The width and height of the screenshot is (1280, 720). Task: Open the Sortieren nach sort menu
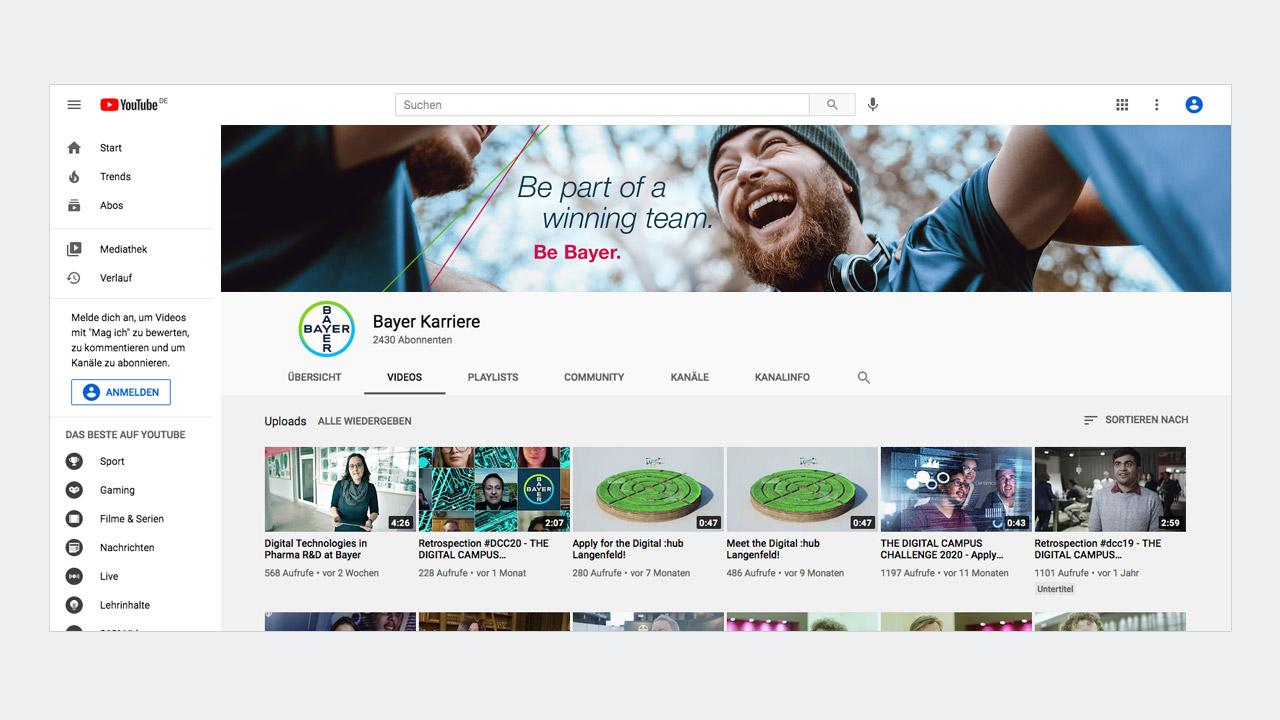[1136, 420]
